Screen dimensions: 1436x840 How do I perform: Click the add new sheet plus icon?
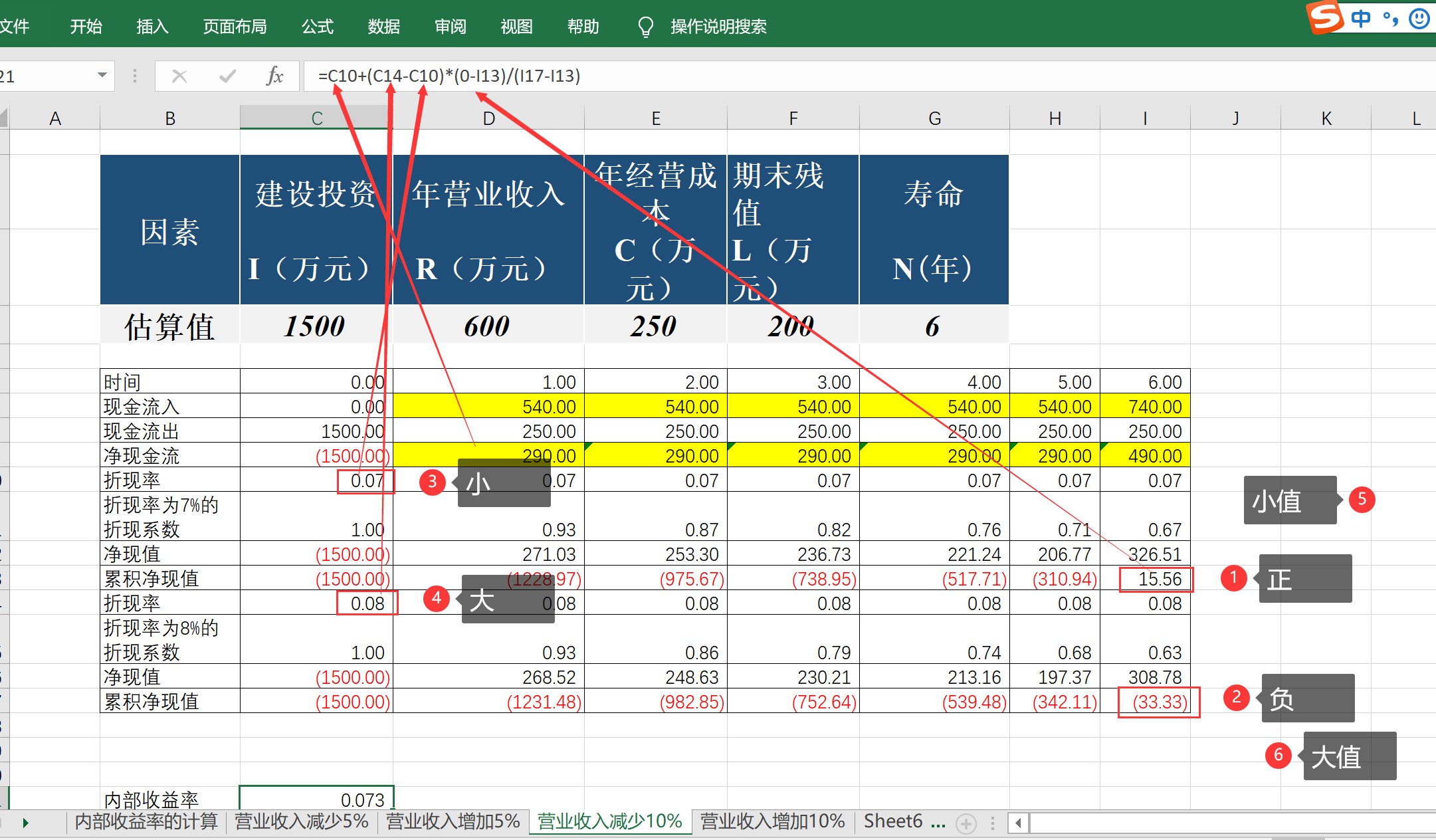pos(966,823)
